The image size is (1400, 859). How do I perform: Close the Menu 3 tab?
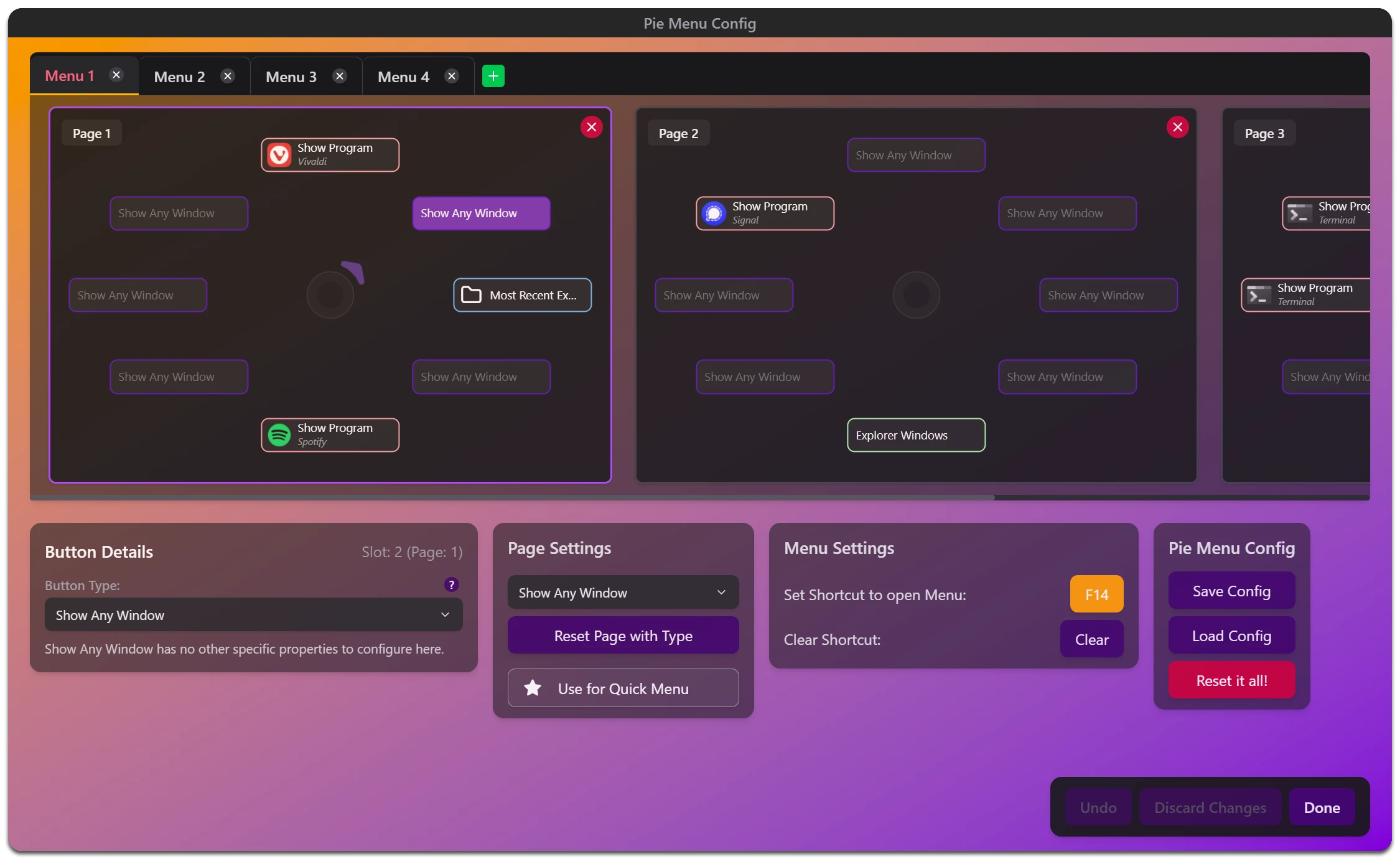coord(340,76)
